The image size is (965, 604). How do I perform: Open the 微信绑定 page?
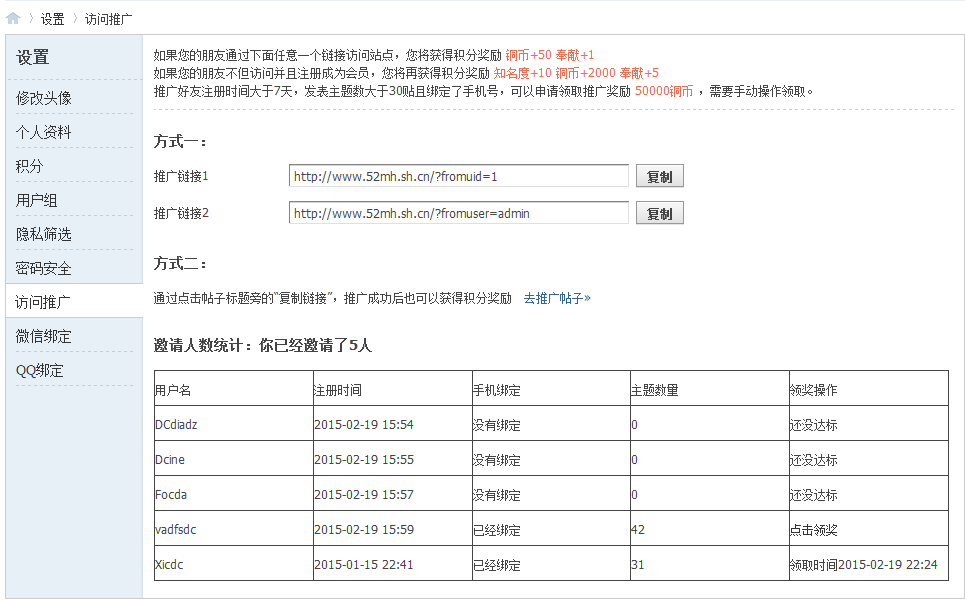(x=36, y=335)
